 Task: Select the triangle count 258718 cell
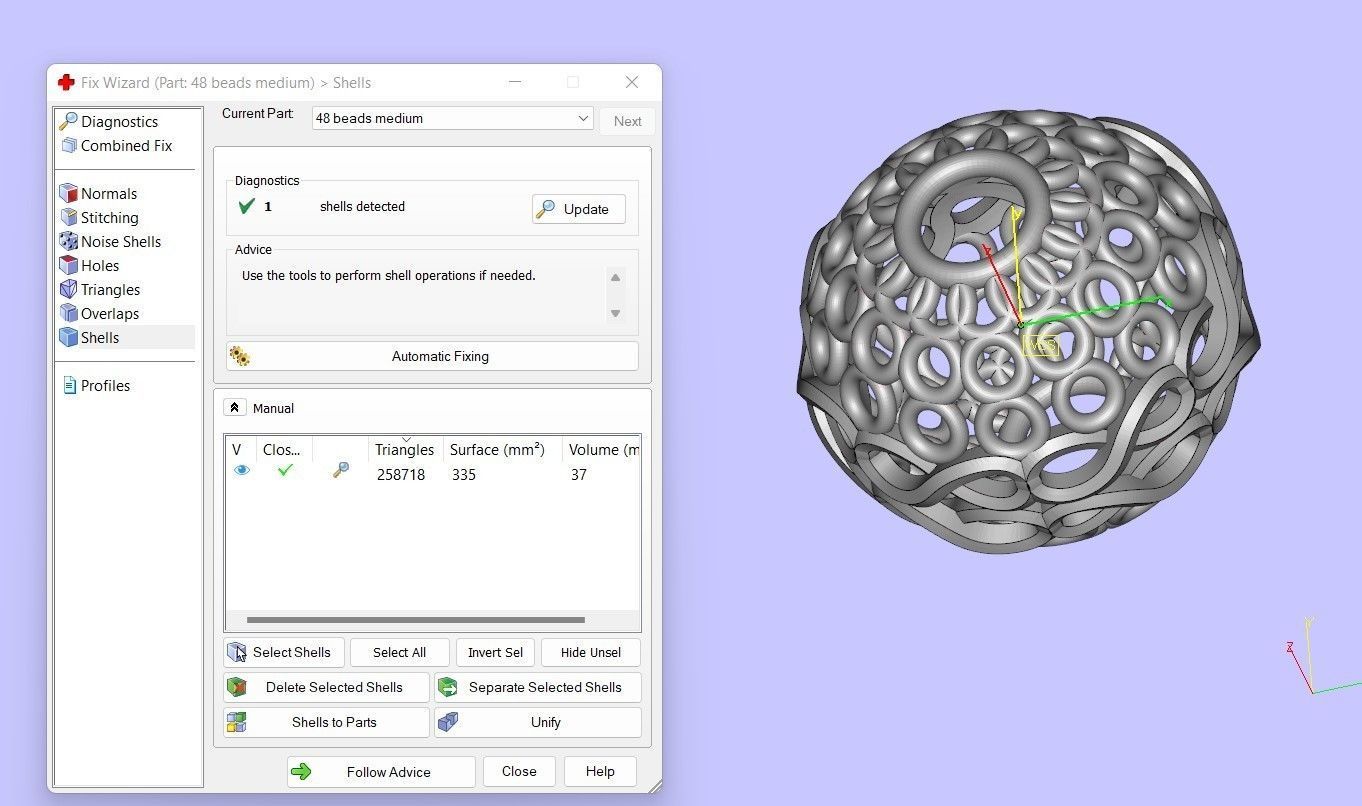point(401,474)
